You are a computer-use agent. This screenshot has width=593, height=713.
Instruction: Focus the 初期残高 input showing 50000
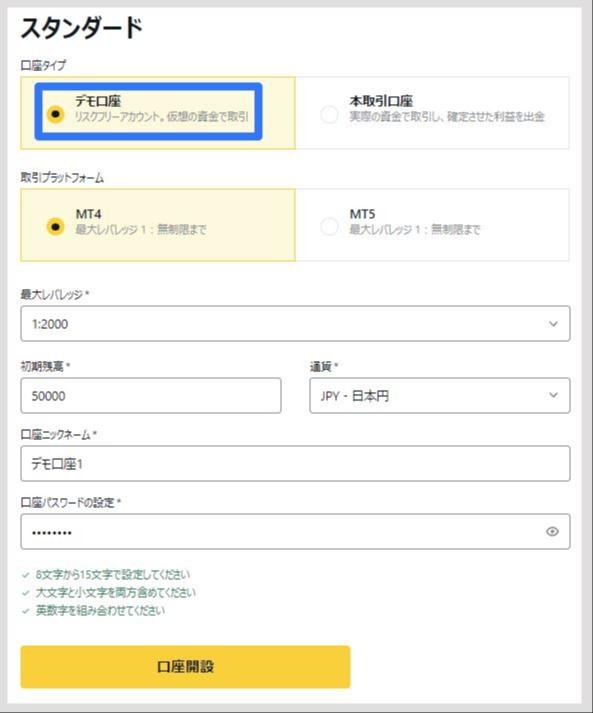pos(151,396)
